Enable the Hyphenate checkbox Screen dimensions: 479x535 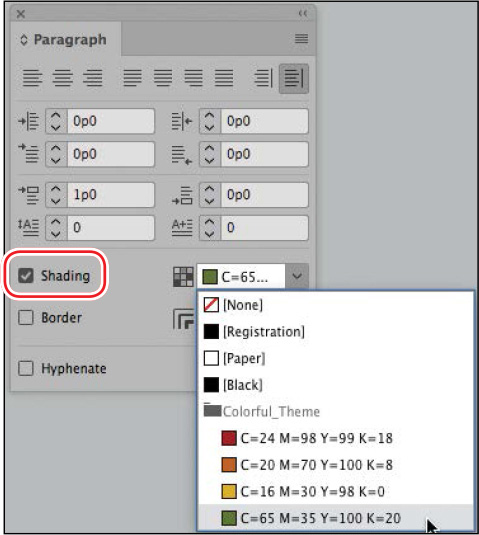click(x=26, y=368)
